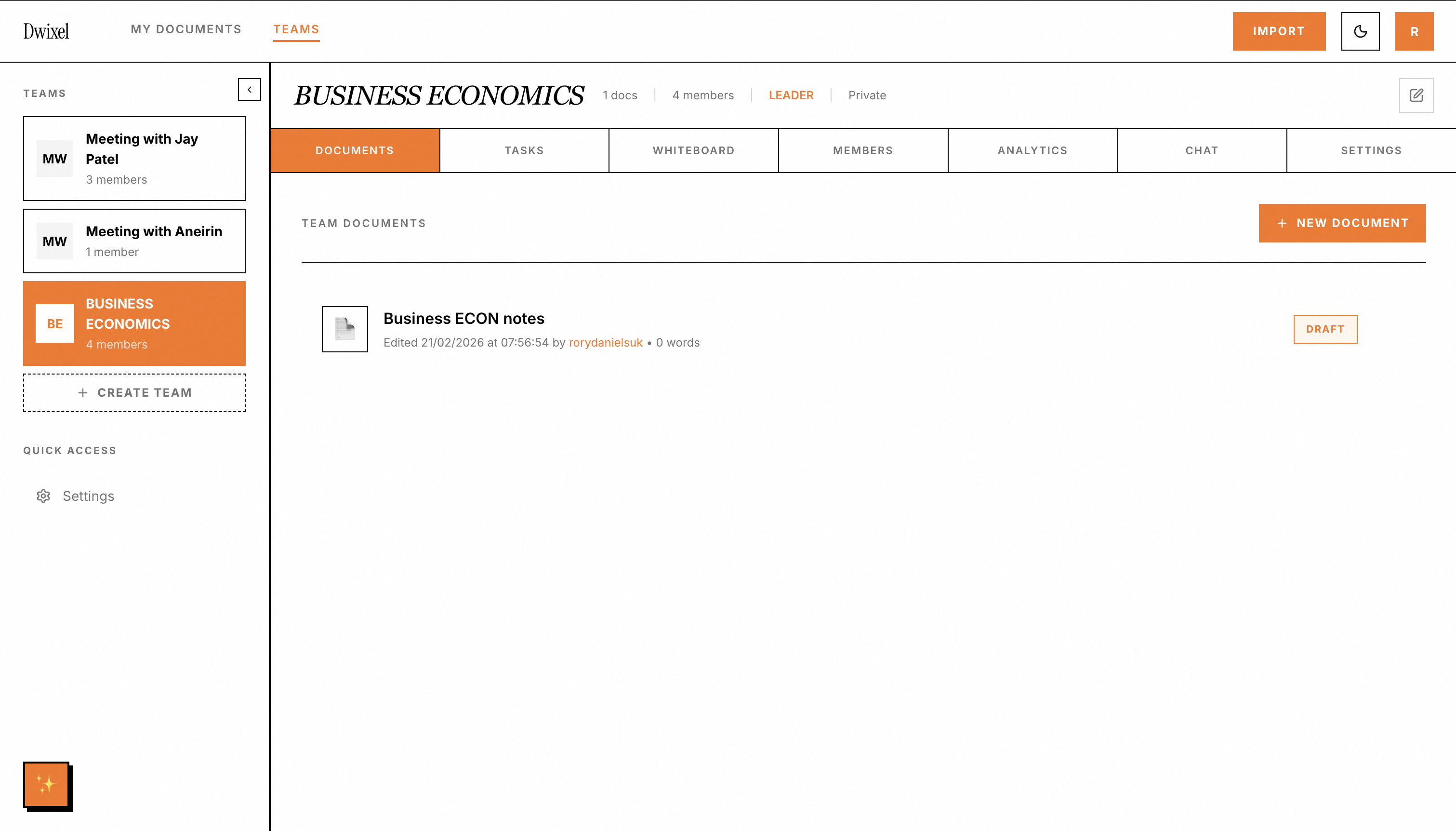Click the Dwixel logo
Screen dimensions: 1456x831
(46, 30)
